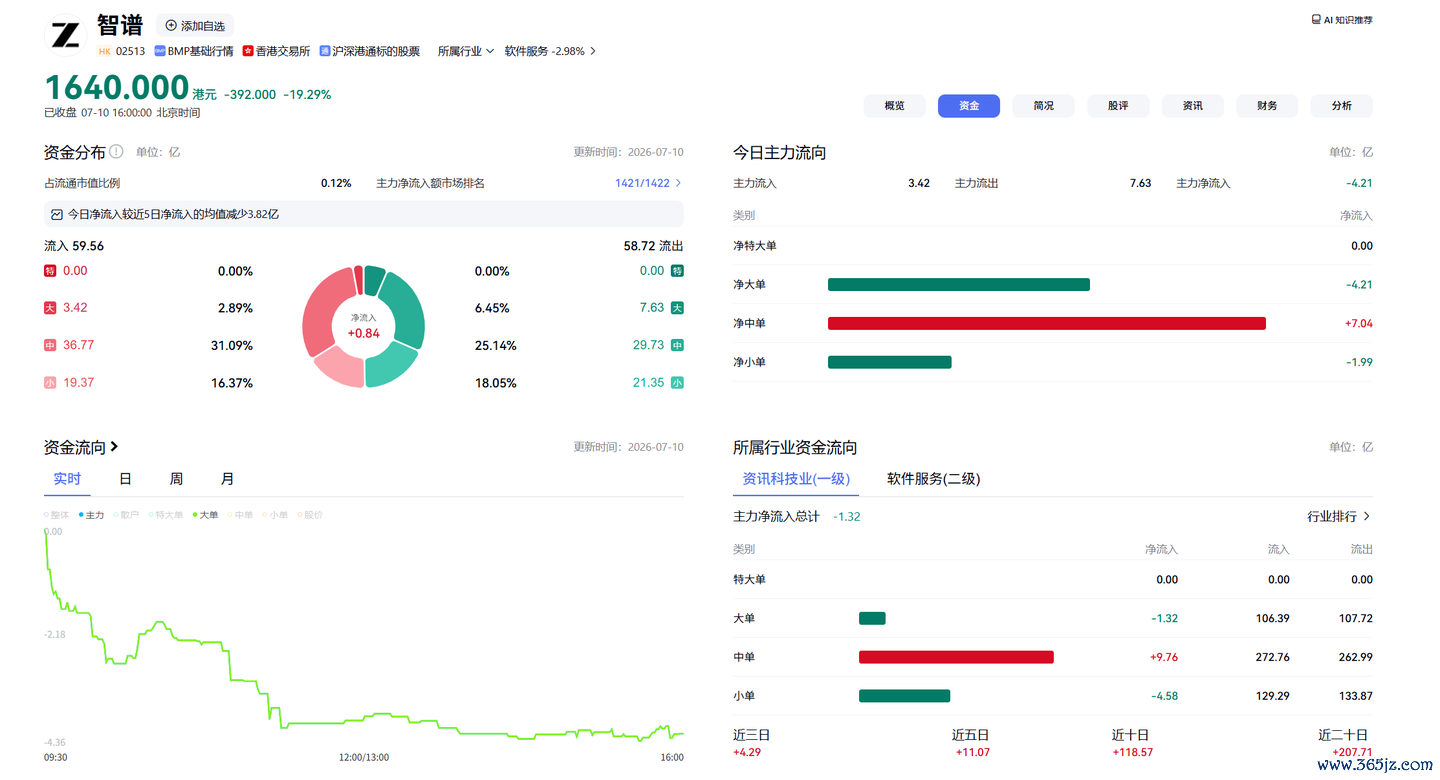
Task: Click the green 小单 industry bar for -4.58
Action: point(904,696)
